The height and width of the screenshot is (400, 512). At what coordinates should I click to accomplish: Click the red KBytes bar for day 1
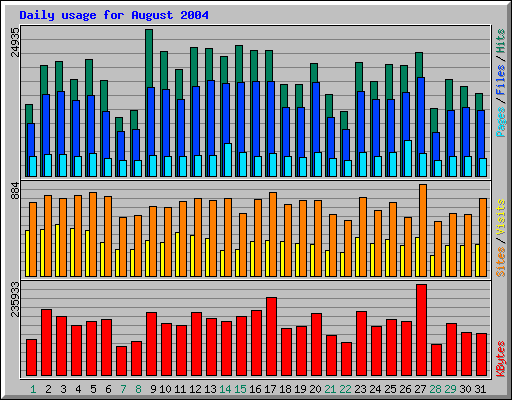(x=31, y=358)
